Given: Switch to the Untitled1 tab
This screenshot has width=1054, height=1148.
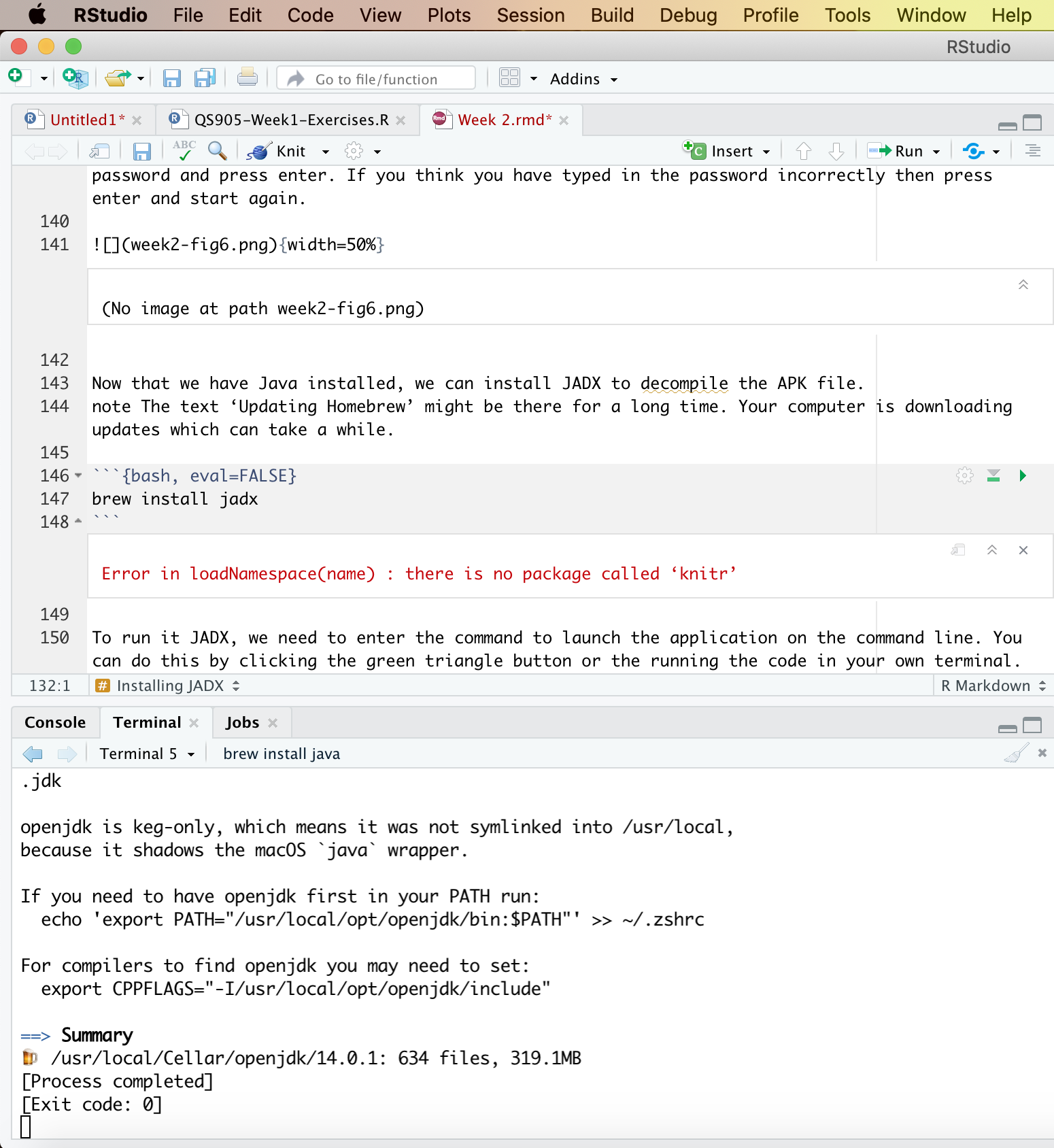Looking at the screenshot, I should click(87, 120).
